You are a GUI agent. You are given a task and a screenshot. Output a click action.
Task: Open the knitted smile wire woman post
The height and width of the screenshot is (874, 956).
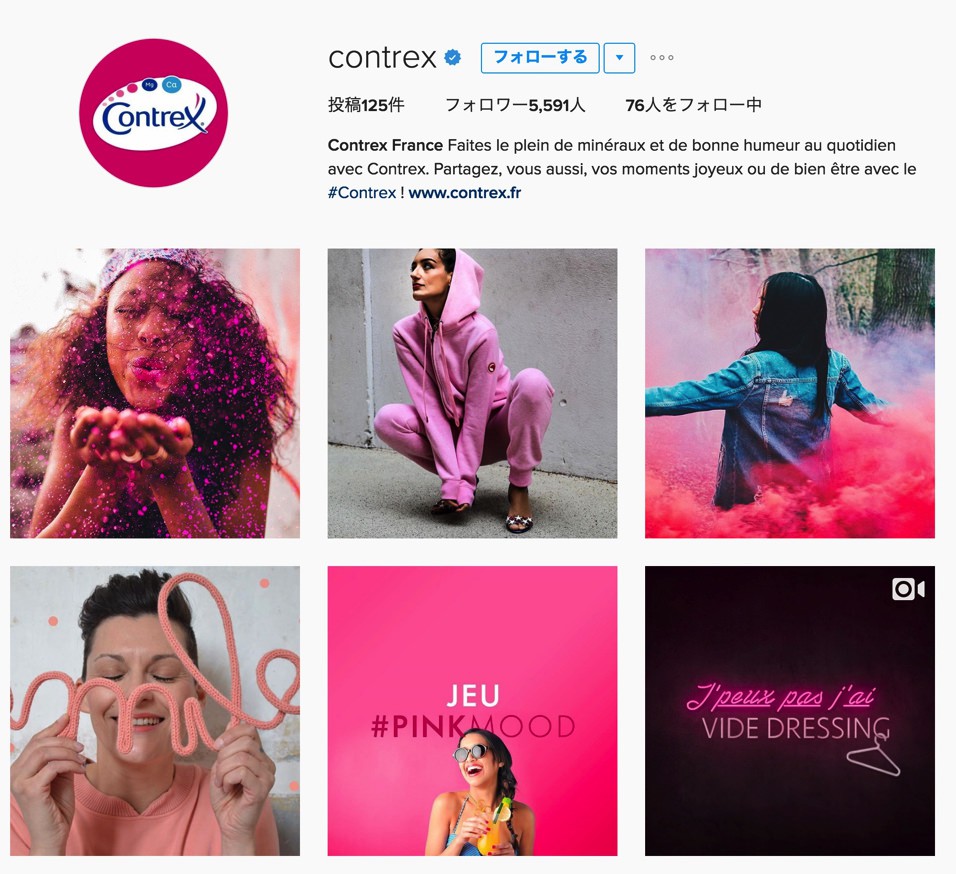pos(155,711)
